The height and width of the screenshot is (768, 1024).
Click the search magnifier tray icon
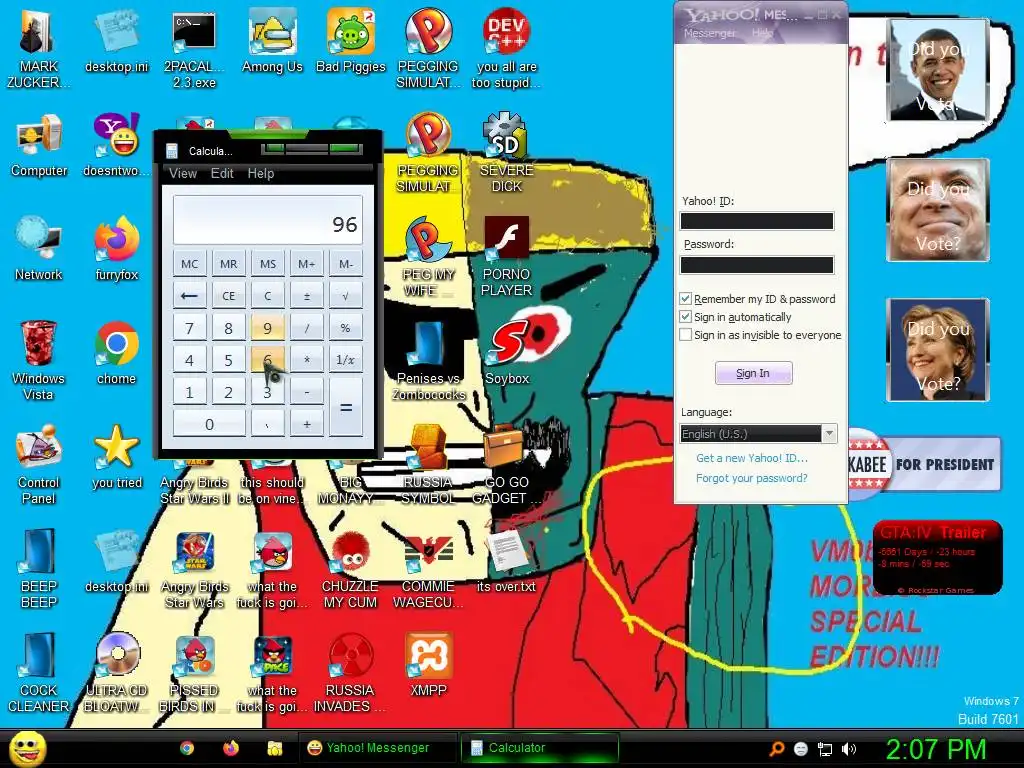point(777,749)
